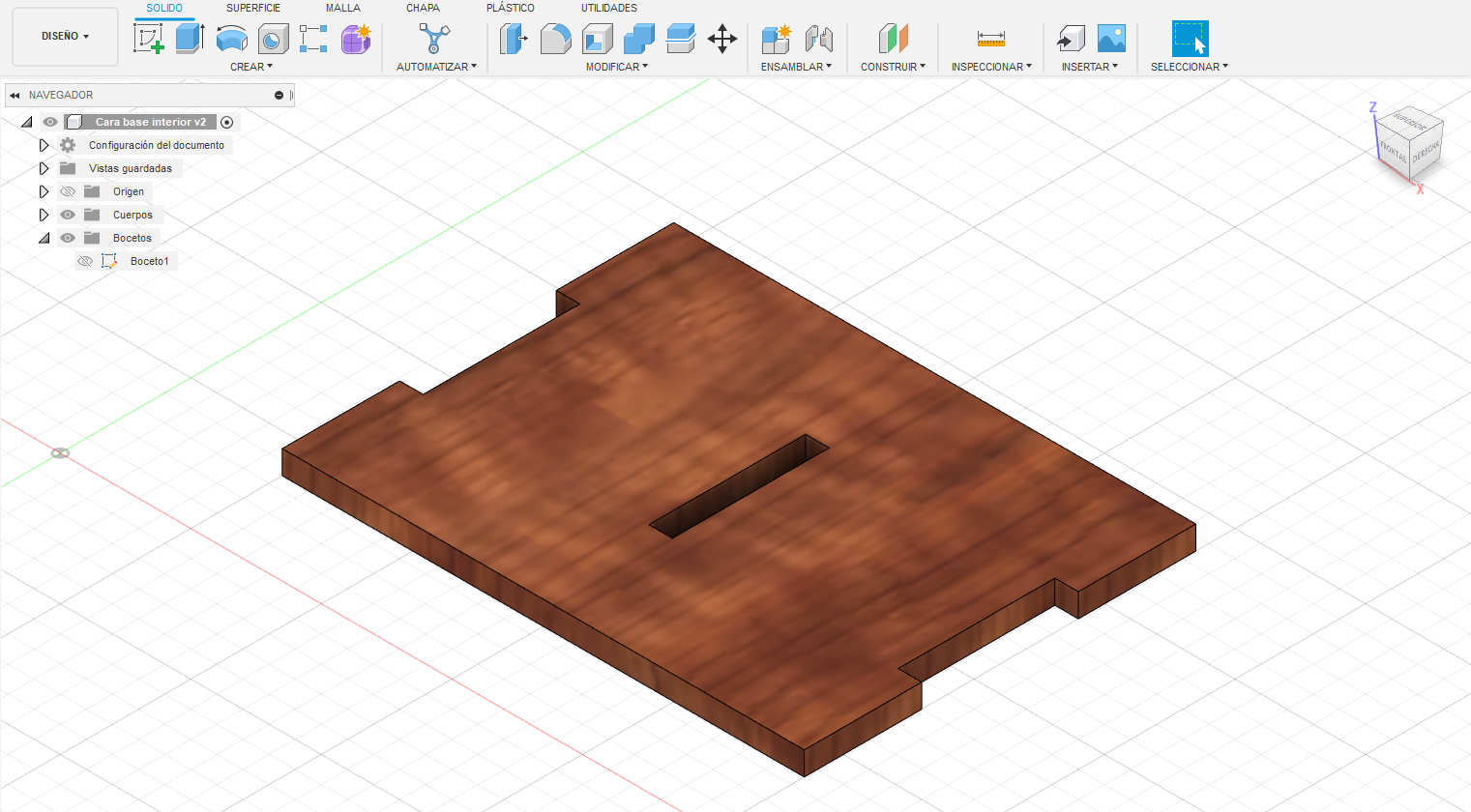Show the hidden Boceto1 sketch
This screenshot has width=1471, height=812.
(85, 261)
